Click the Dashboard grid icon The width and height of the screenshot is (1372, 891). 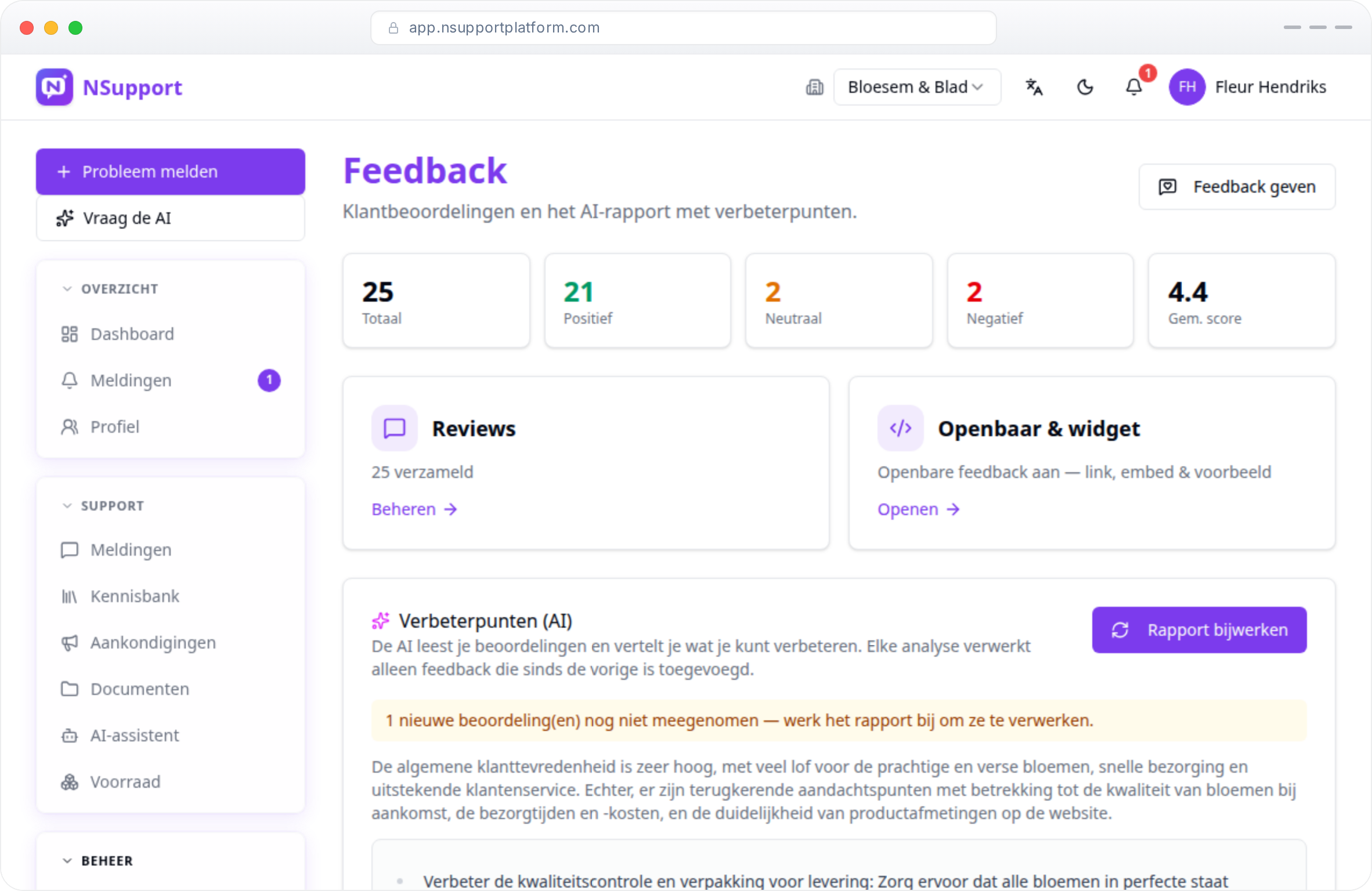click(x=70, y=334)
